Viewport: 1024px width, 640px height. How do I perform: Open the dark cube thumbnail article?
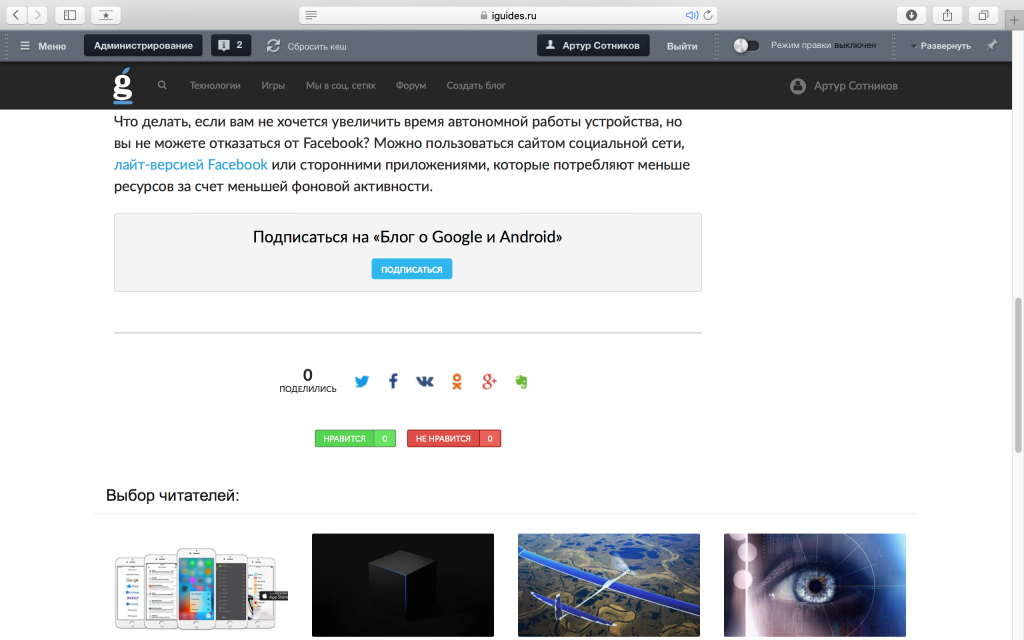pos(403,585)
